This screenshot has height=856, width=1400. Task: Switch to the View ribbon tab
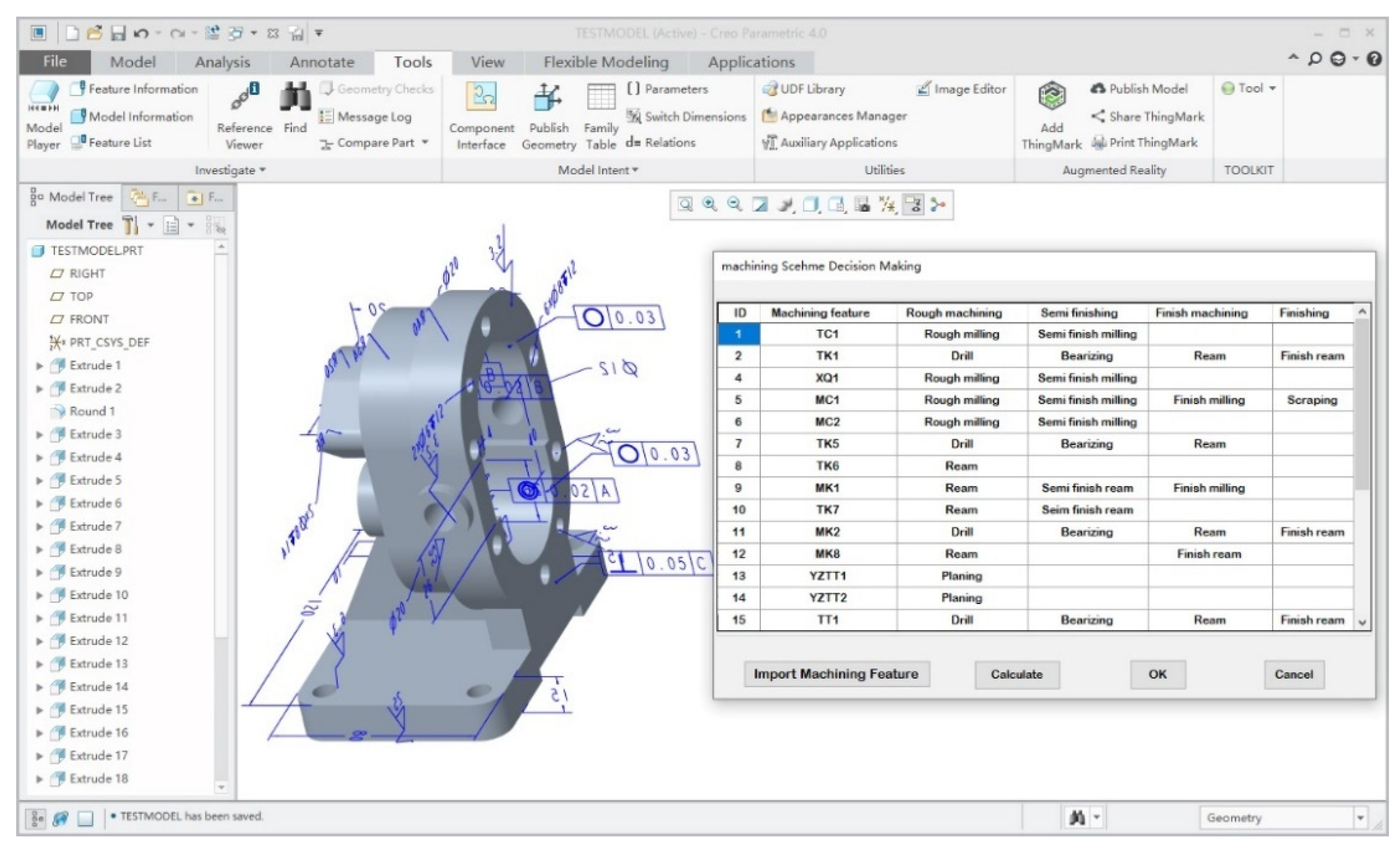(487, 62)
